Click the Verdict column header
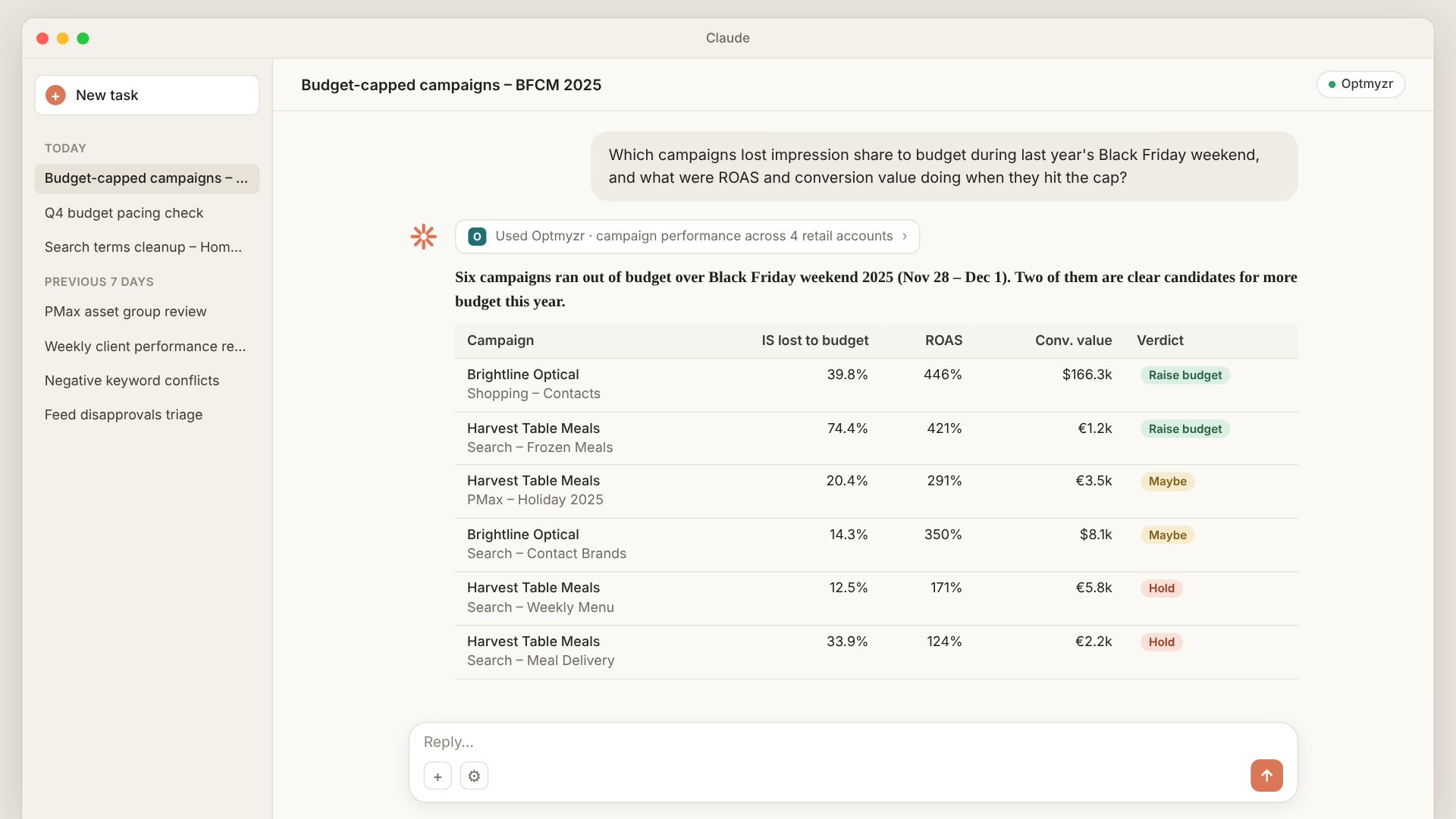Image resolution: width=1456 pixels, height=819 pixels. click(x=1160, y=340)
